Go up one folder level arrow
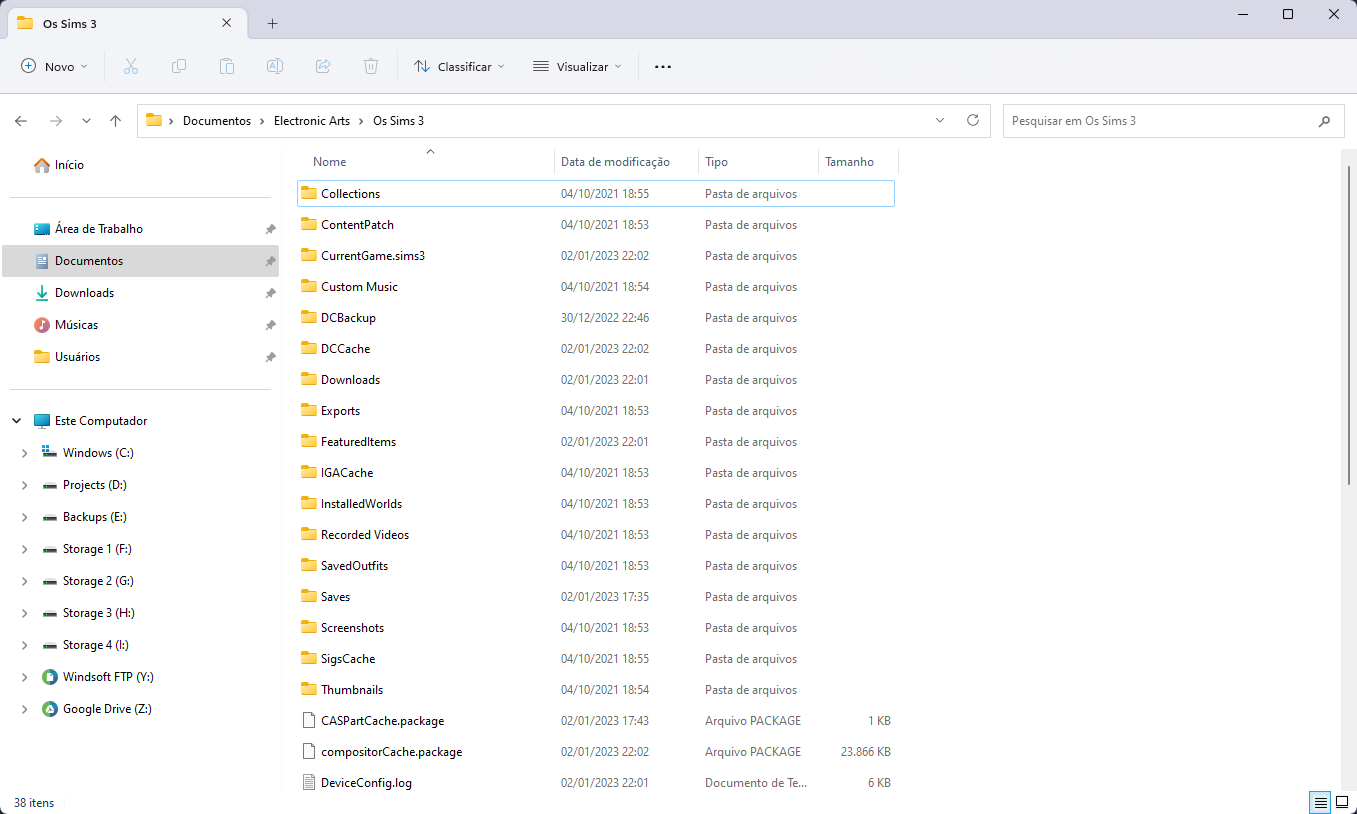The height and width of the screenshot is (814, 1357). click(x=115, y=121)
